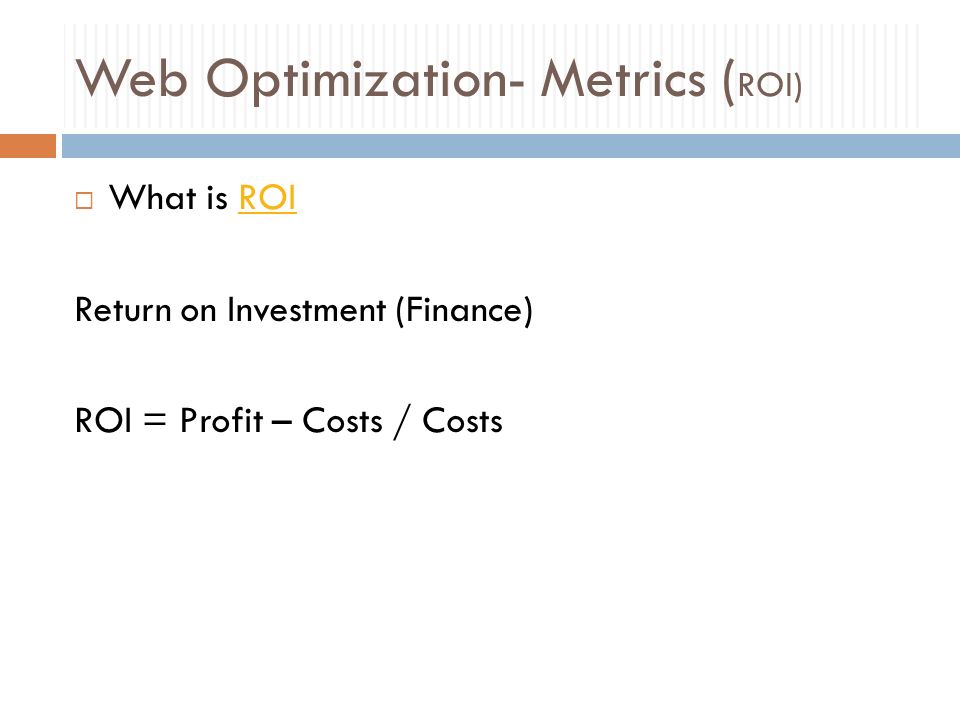Click the Costs word after the slash
Screen dimensions: 960x720
[462, 421]
